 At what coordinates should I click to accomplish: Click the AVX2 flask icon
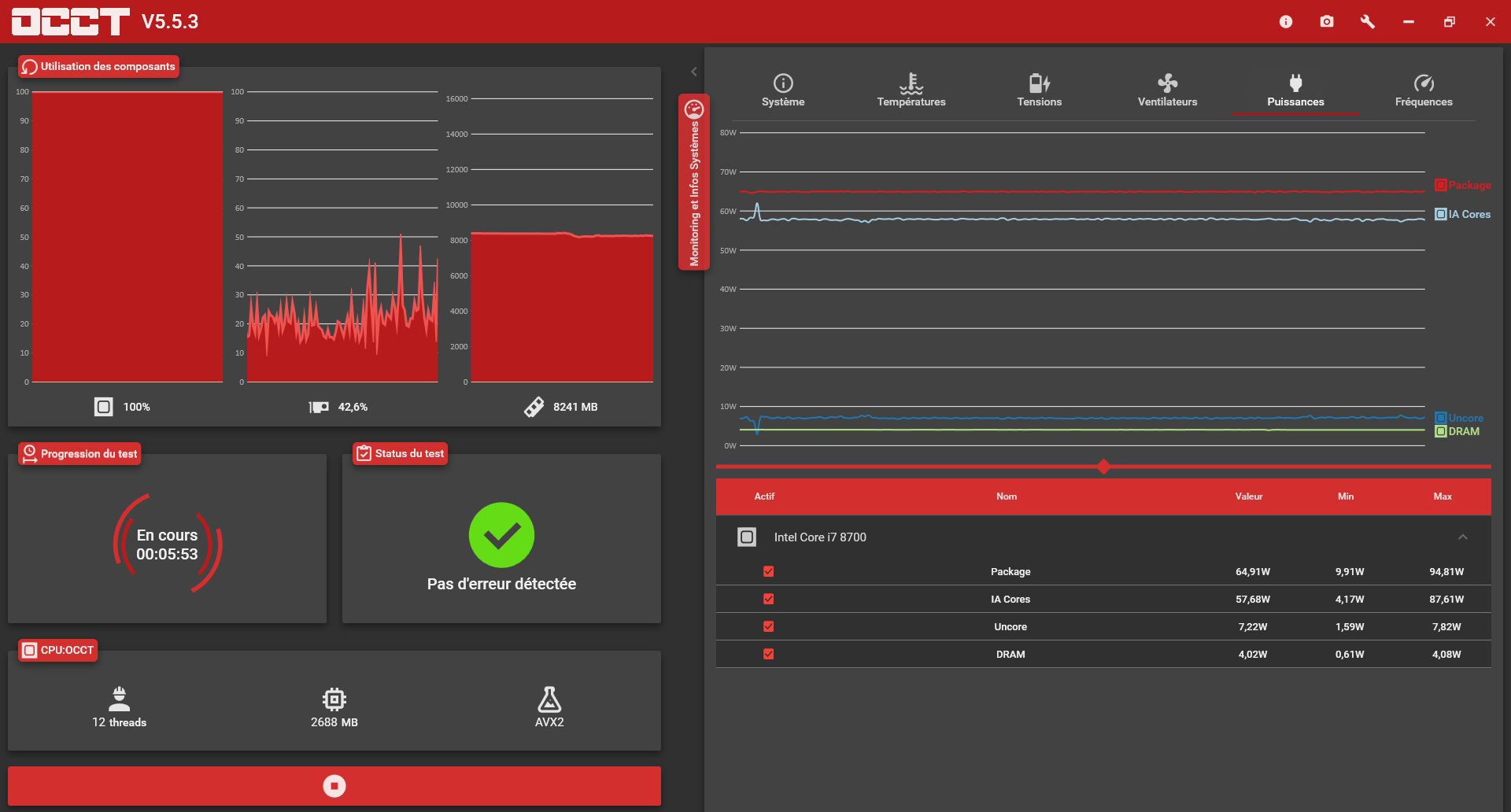click(549, 699)
